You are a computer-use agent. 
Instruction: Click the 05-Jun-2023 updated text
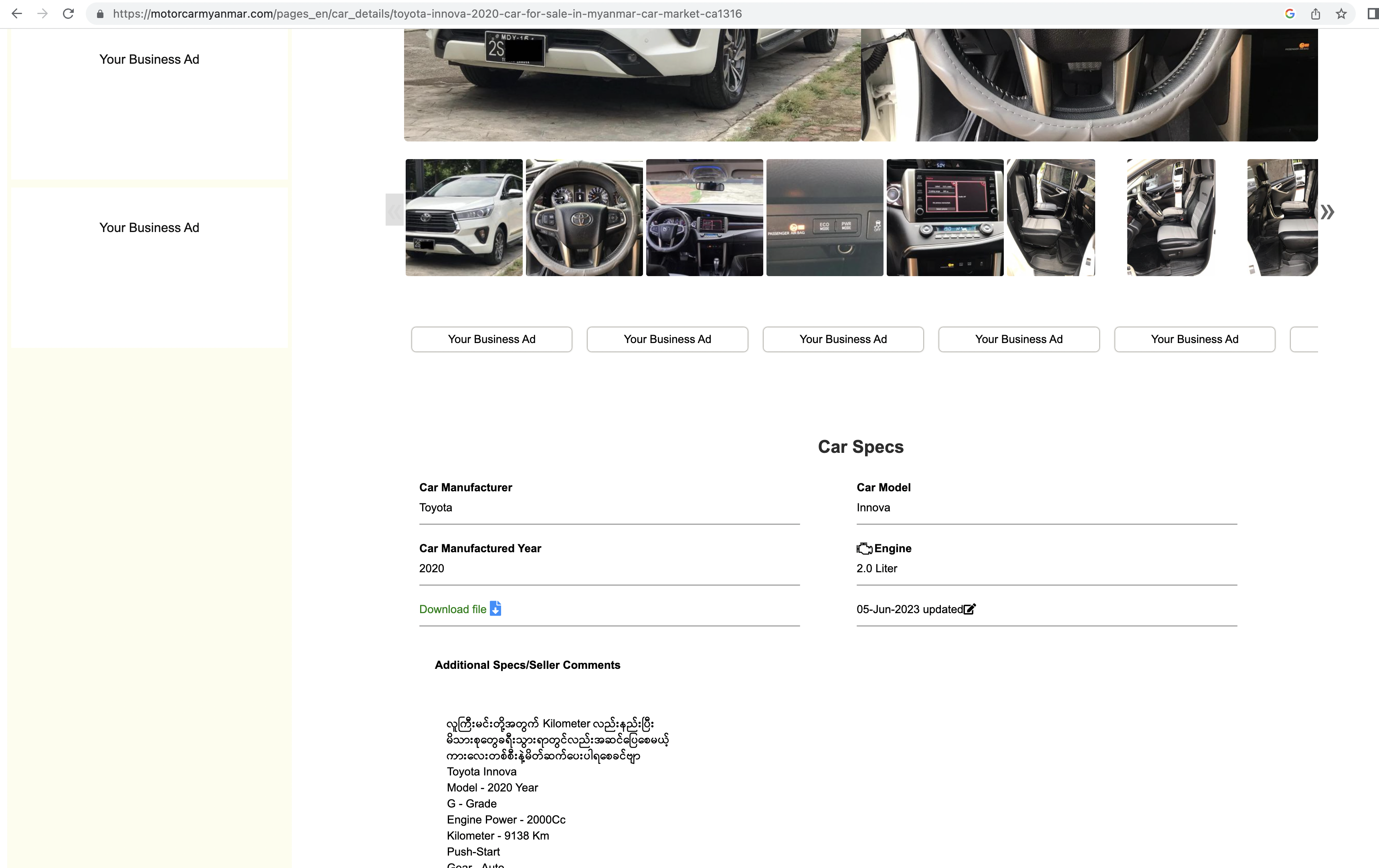click(910, 609)
